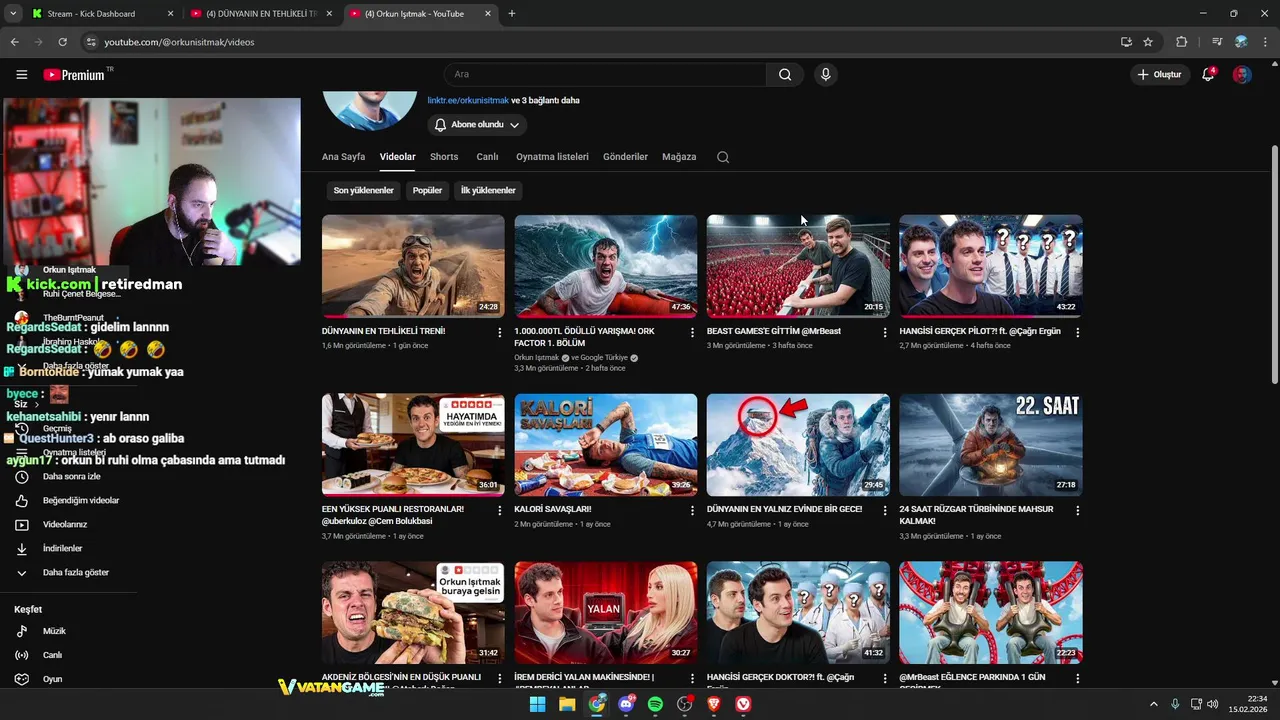Viewport: 1280px width, 720px height.
Task: Switch to the Oynatma listeleri tab
Action: point(552,157)
